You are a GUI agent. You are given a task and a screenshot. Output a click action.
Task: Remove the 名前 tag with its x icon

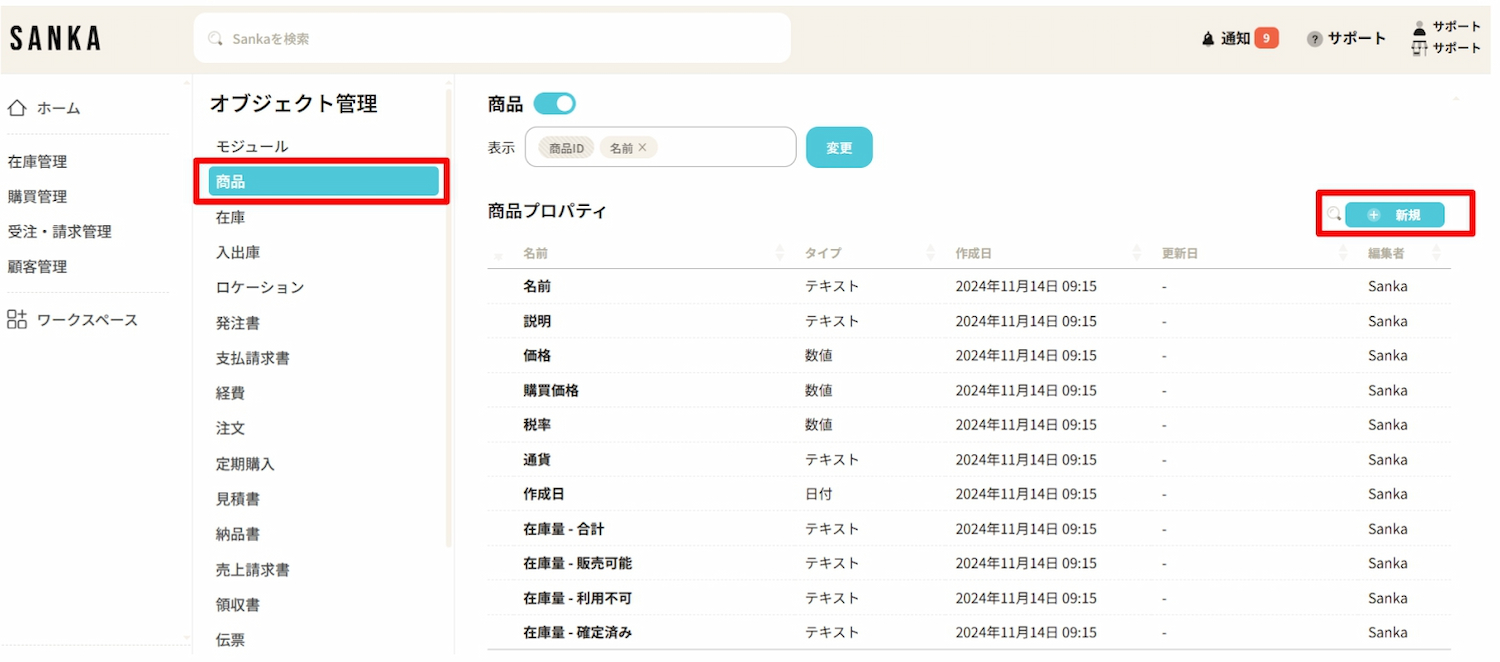pyautogui.click(x=642, y=148)
